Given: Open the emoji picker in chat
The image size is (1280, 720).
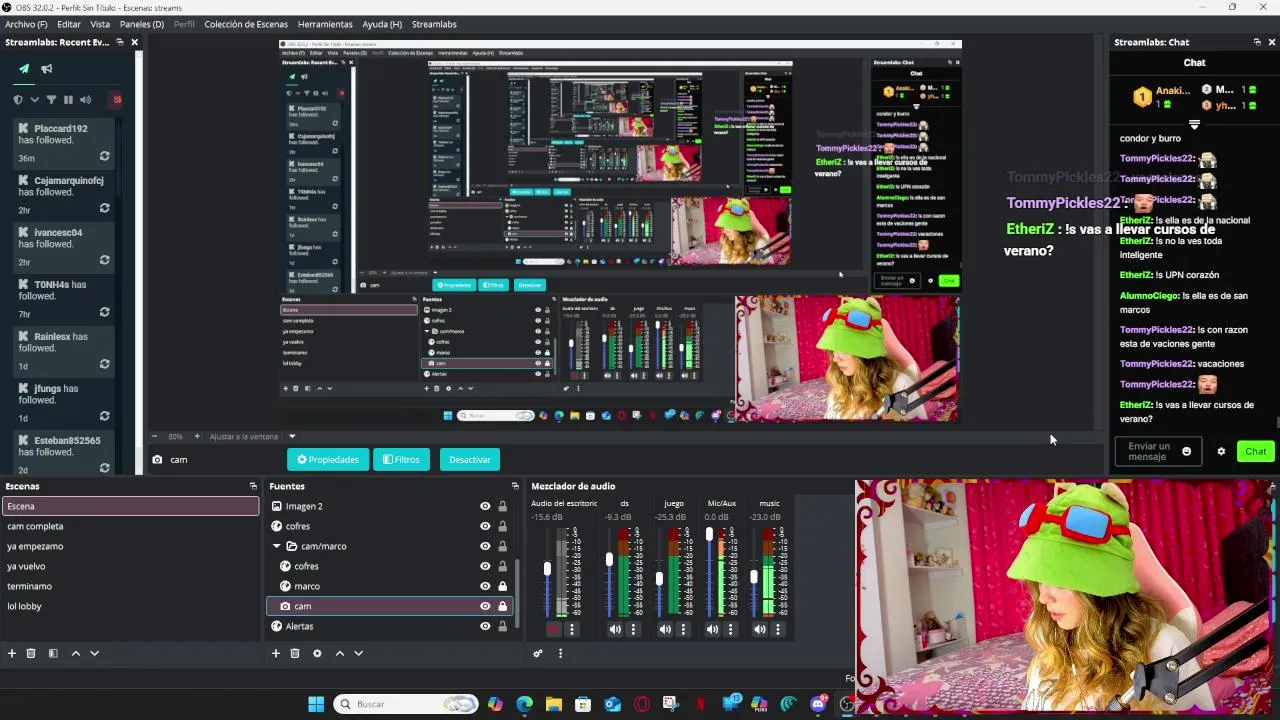Looking at the screenshot, I should (1187, 451).
